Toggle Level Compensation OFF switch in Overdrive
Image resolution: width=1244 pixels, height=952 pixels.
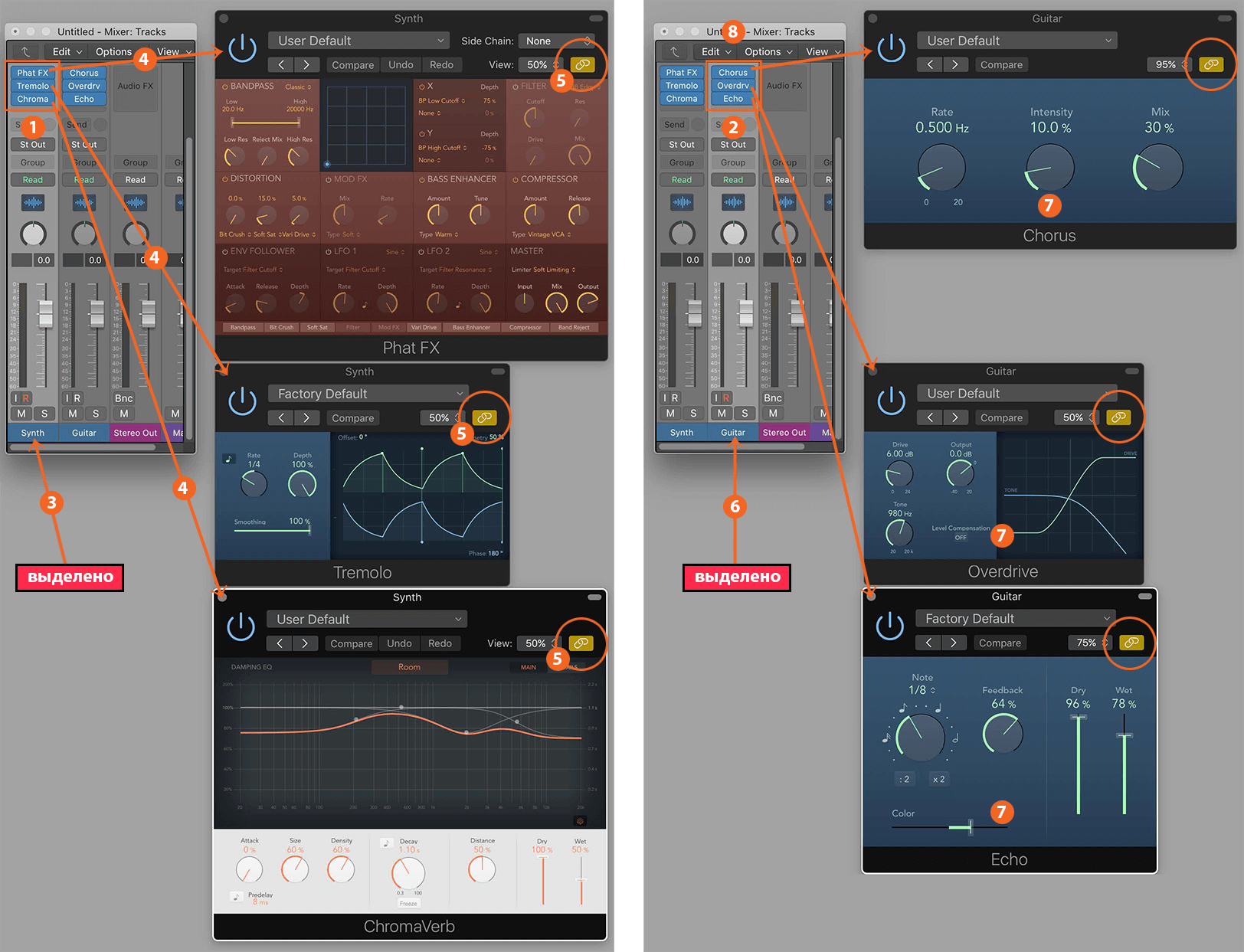point(961,538)
